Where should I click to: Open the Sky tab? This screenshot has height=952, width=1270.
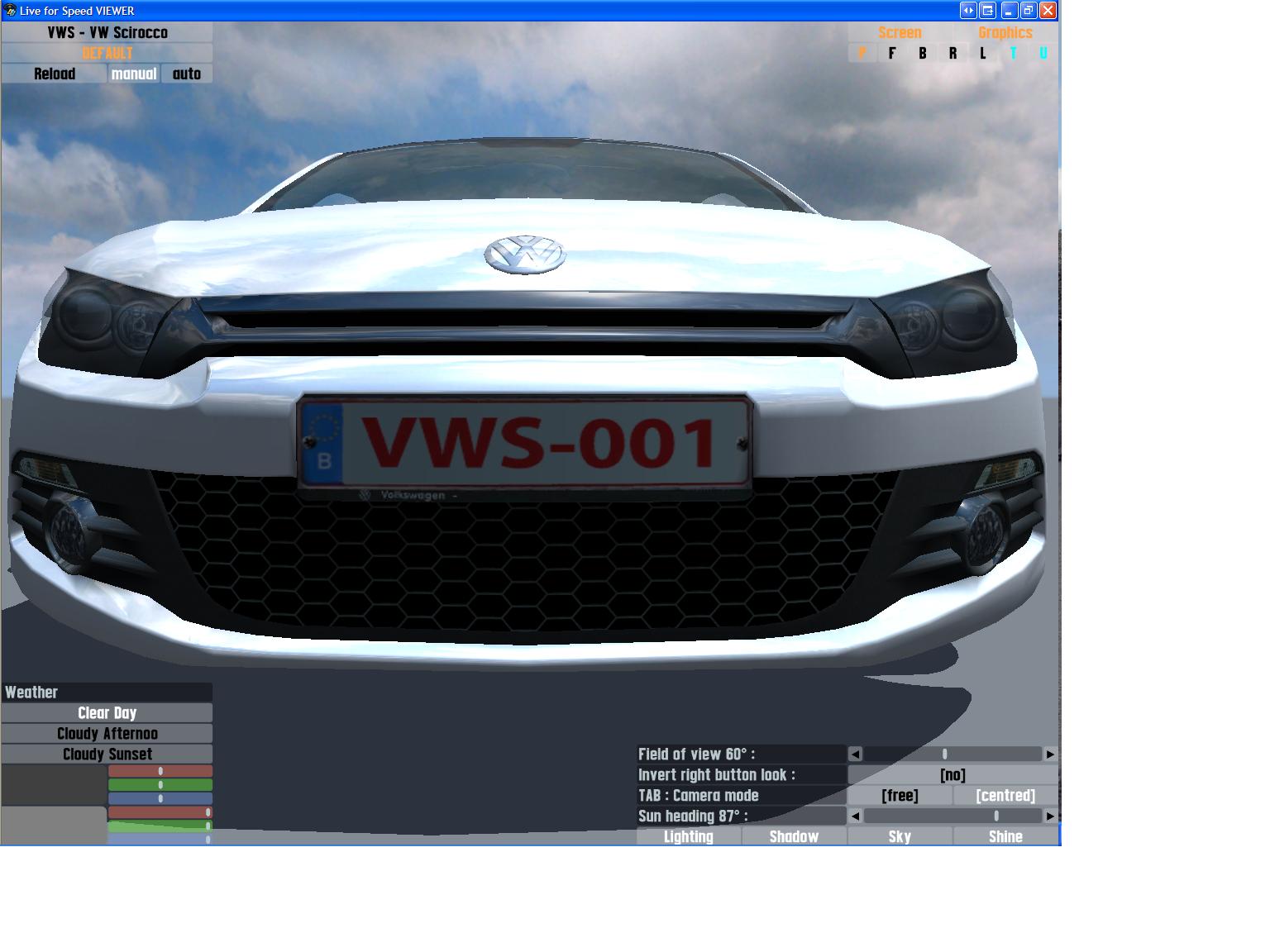tap(900, 836)
